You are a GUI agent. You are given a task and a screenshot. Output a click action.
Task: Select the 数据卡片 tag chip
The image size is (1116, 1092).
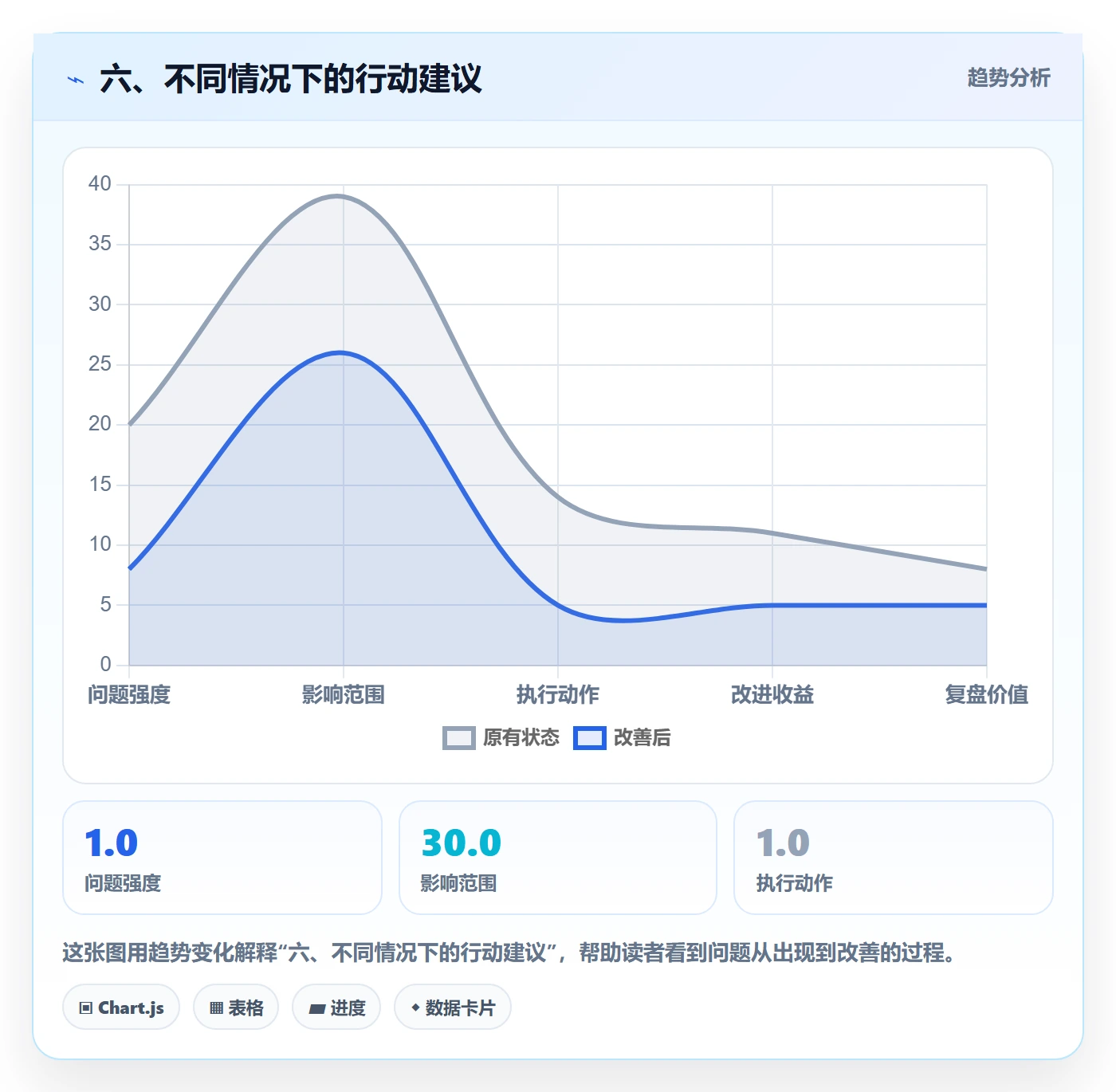[x=453, y=1008]
